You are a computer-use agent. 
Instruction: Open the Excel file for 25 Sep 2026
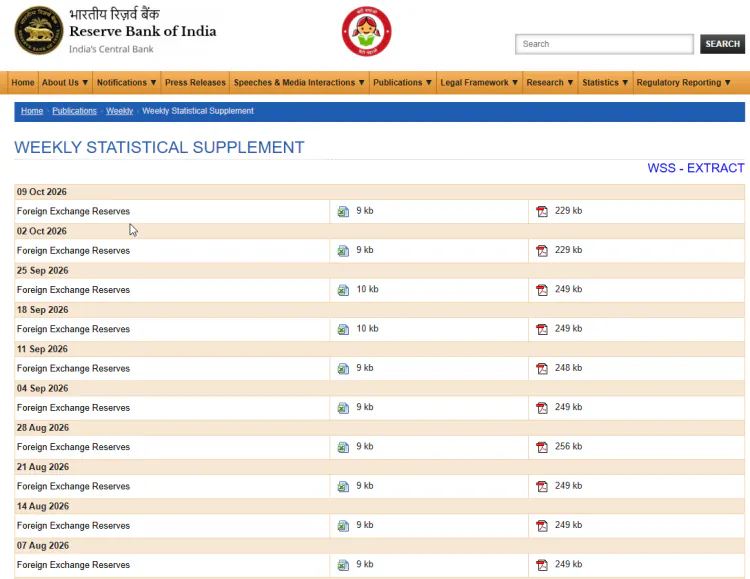click(x=343, y=290)
